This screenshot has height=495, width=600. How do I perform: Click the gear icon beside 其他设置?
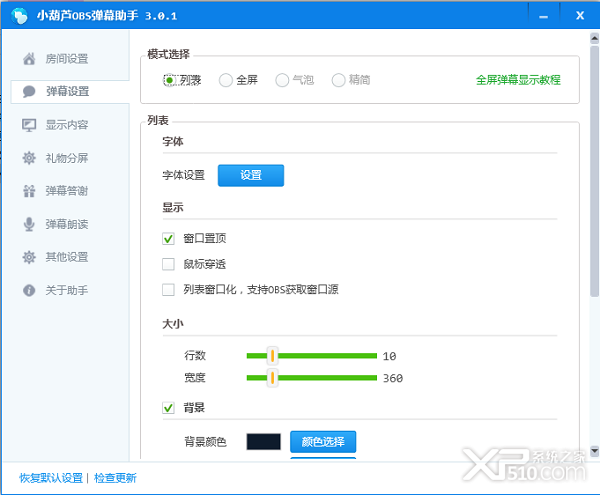29,257
